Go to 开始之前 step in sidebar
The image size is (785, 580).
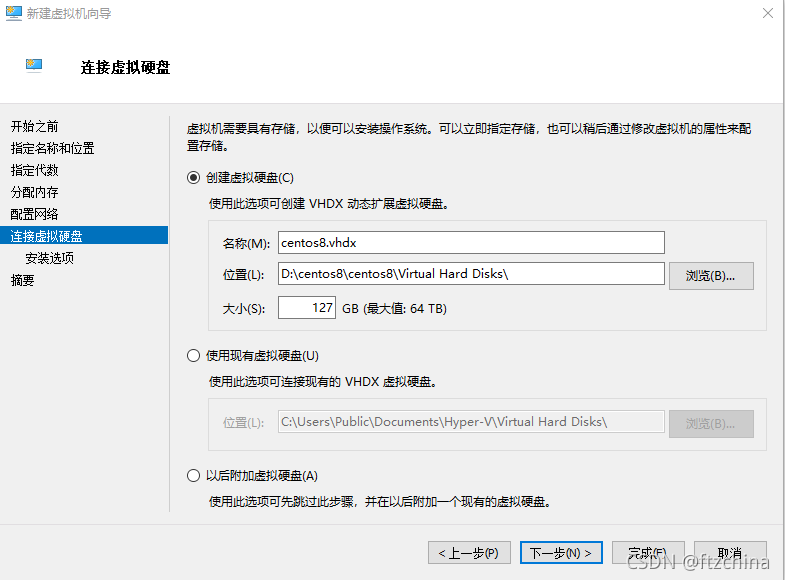tap(35, 127)
